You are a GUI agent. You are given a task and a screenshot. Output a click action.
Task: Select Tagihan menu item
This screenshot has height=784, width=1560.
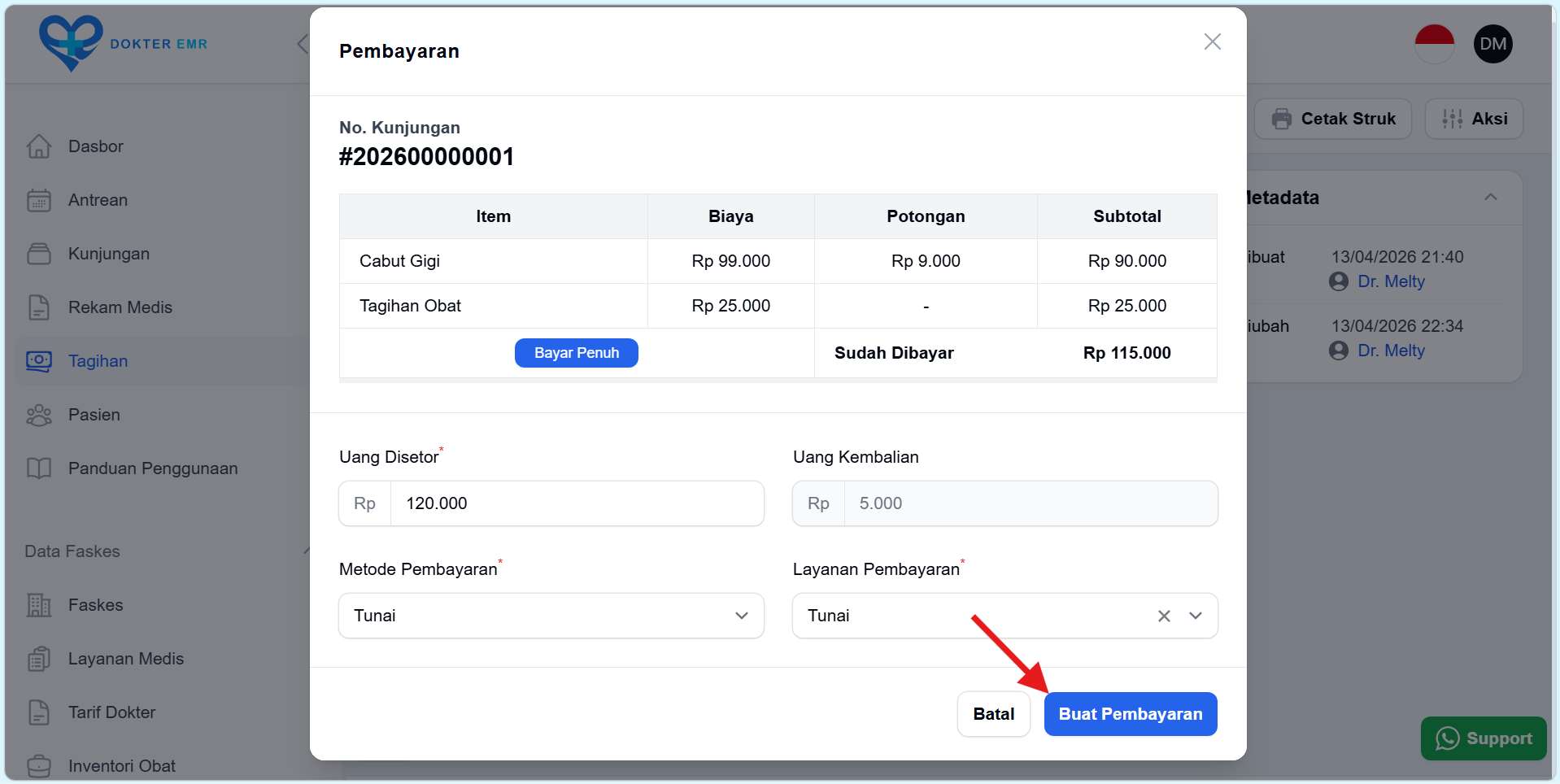coord(98,361)
